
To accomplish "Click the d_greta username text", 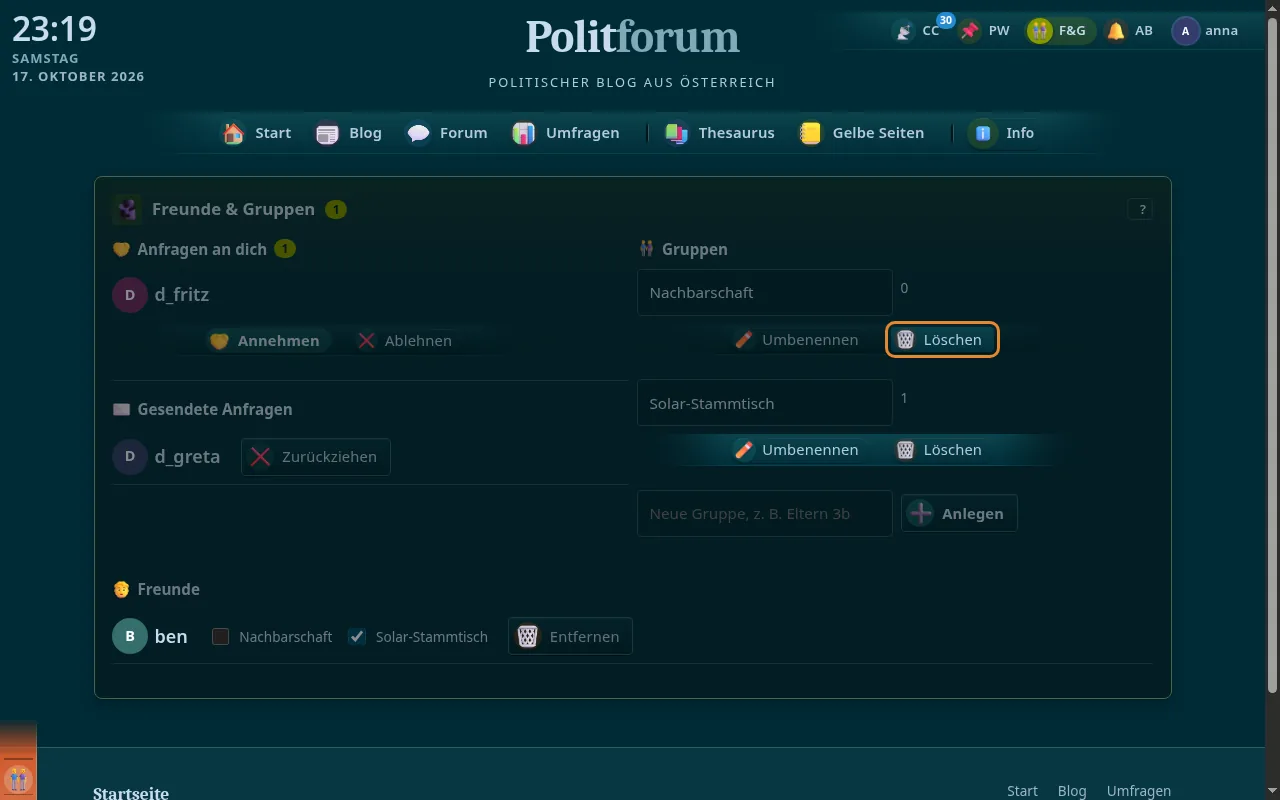I will [x=188, y=457].
